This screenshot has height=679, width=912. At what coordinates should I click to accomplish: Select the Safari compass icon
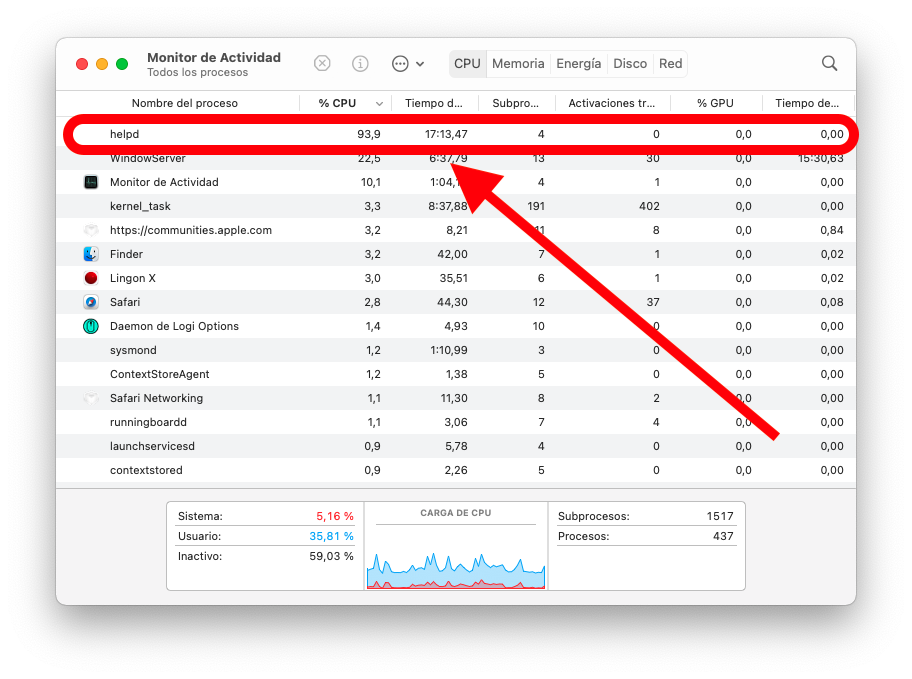(91, 302)
